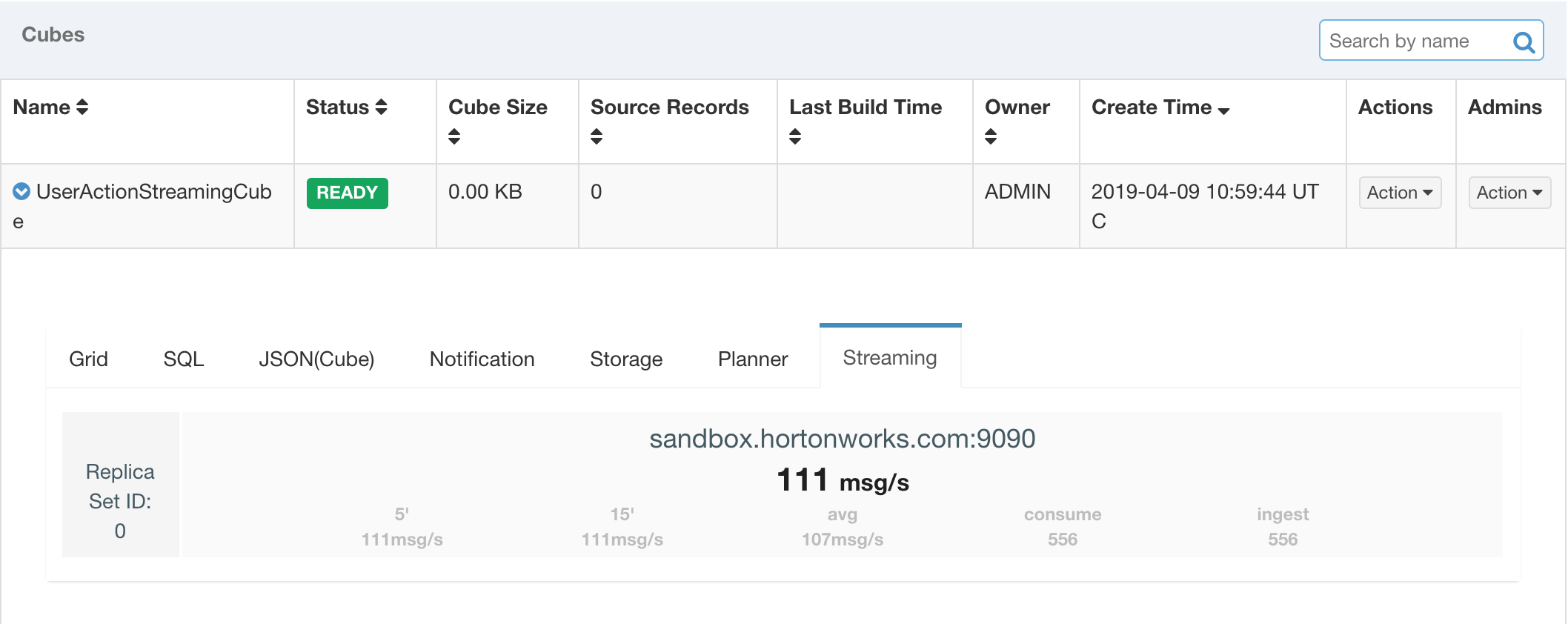Sort by Owner column arrows
The image size is (1568, 624).
[991, 136]
